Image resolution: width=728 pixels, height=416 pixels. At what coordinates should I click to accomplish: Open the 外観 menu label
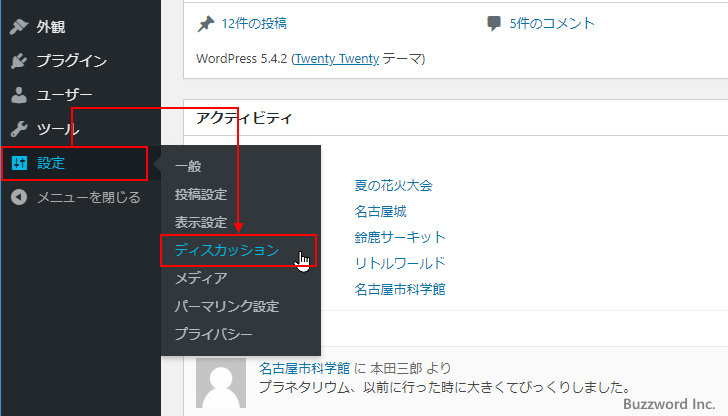51,27
